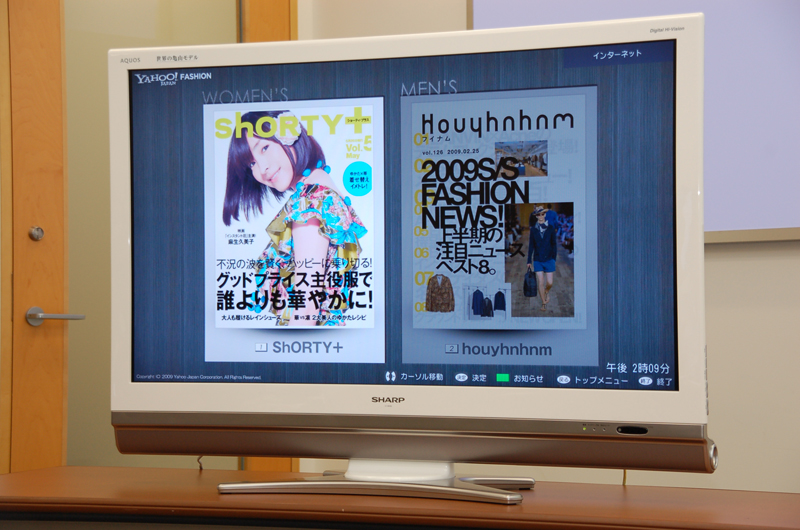Click the 決定 oval button icon
The image size is (800, 530).
[461, 377]
